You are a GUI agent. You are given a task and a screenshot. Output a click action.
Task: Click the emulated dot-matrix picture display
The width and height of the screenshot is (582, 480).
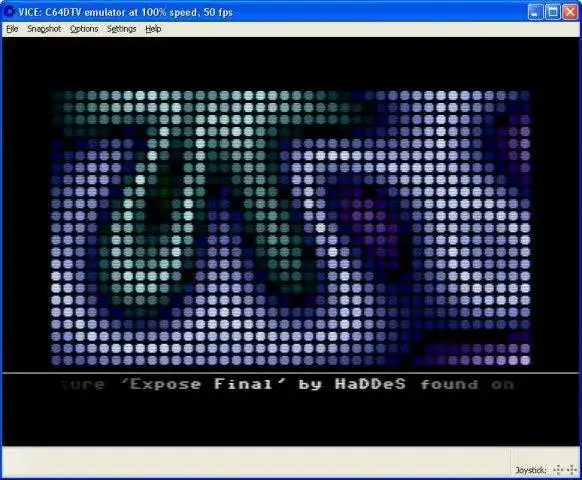pos(291,228)
